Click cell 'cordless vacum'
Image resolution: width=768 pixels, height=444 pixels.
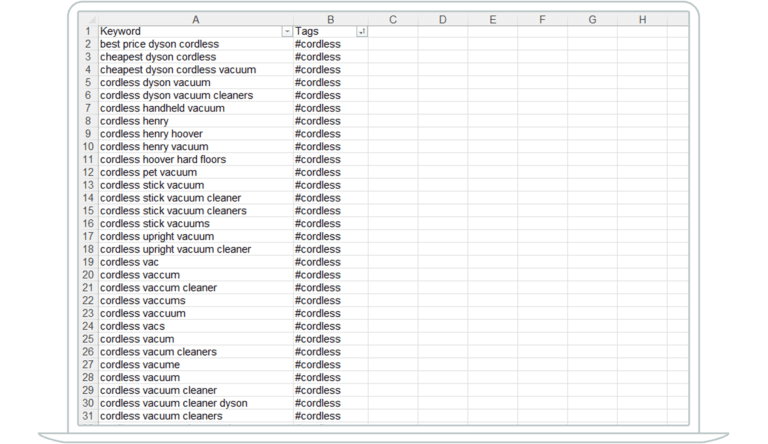click(195, 339)
